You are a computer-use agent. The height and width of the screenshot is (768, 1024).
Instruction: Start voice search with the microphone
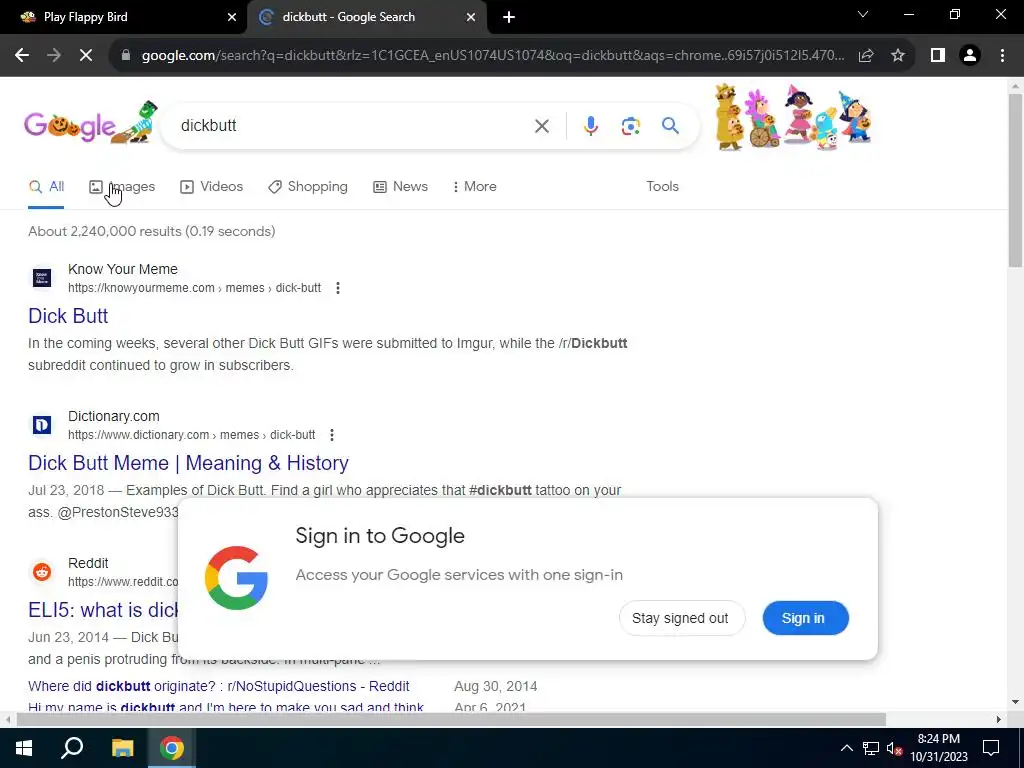[590, 125]
